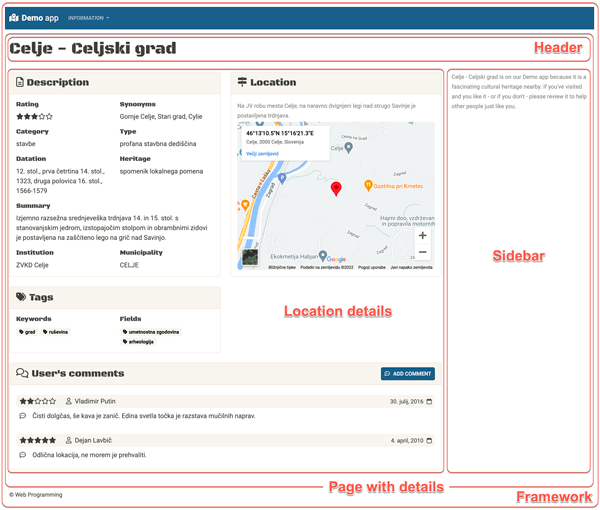Click the CELJE municipality value
Image resolution: width=600 pixels, height=510 pixels.
pos(129,265)
